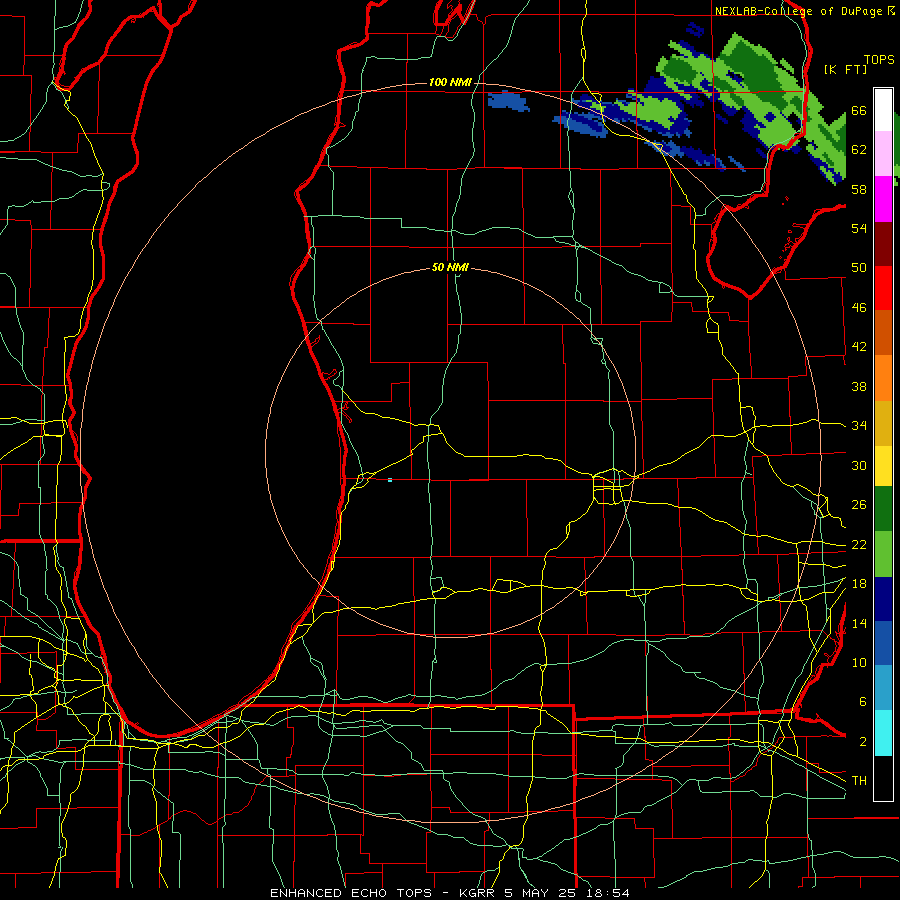Click the navy 22K ft legend swatch

point(883,599)
